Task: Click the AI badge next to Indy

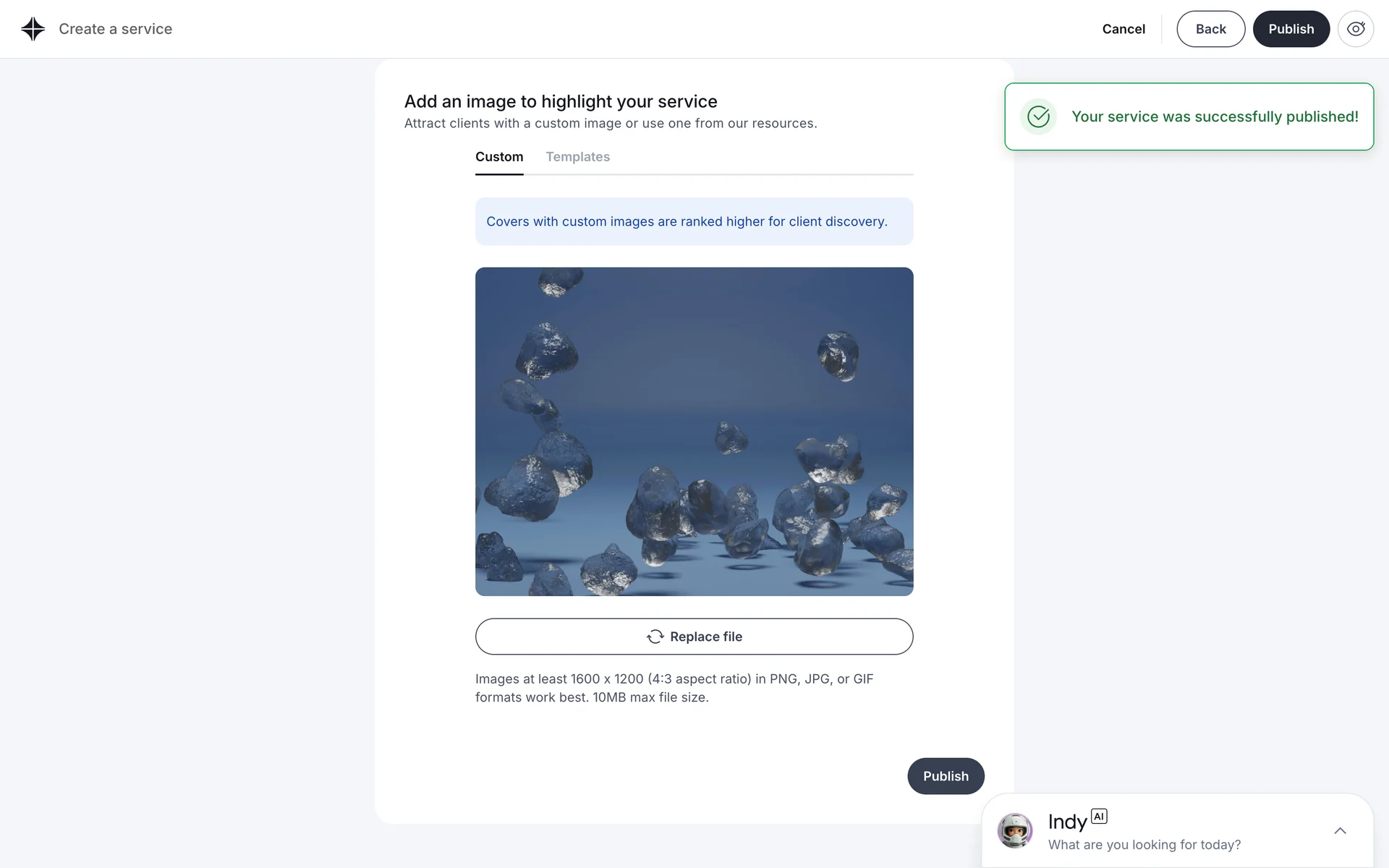Action: [1099, 817]
